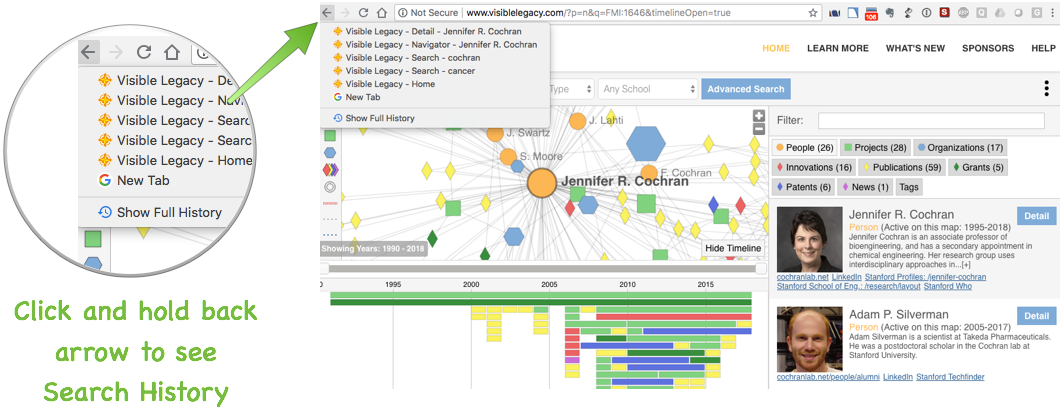This screenshot has width=1062, height=418.
Task: Click the red S extension icon
Action: pyautogui.click(x=944, y=12)
